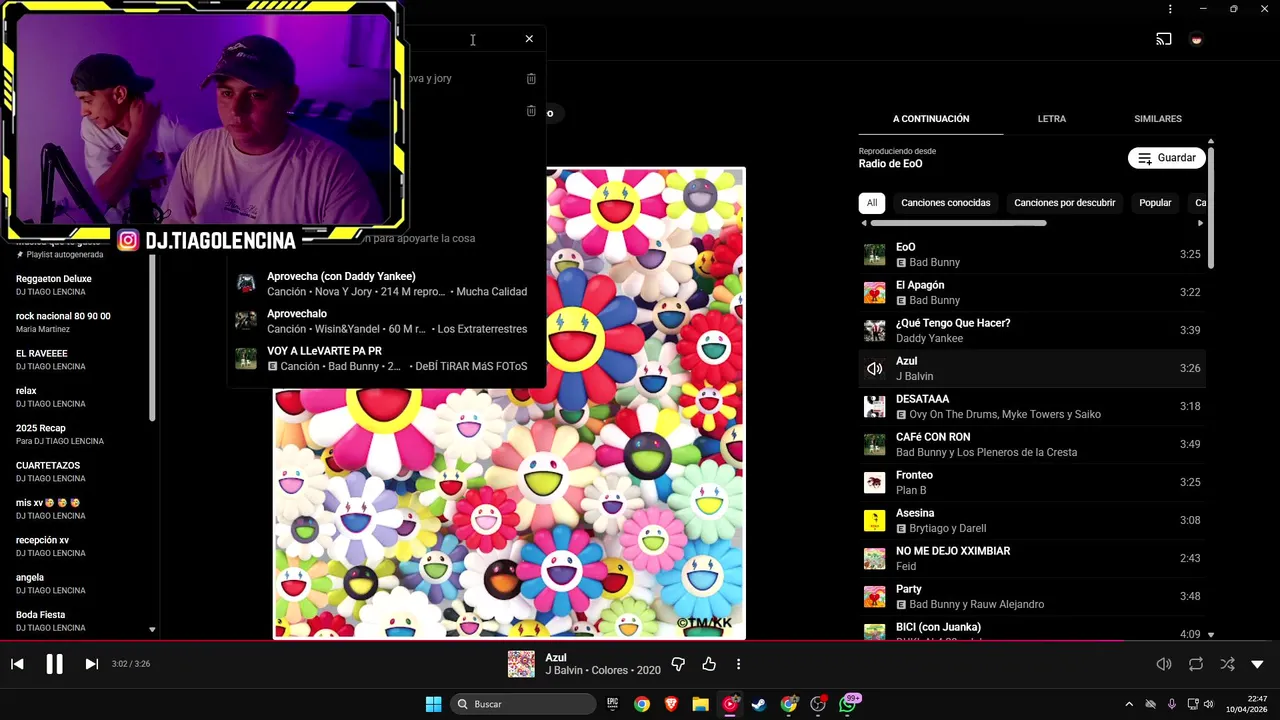Play NO ME DEJO XXIMBIAR by Feid
Viewport: 1280px width, 720px height.
coord(1032,558)
